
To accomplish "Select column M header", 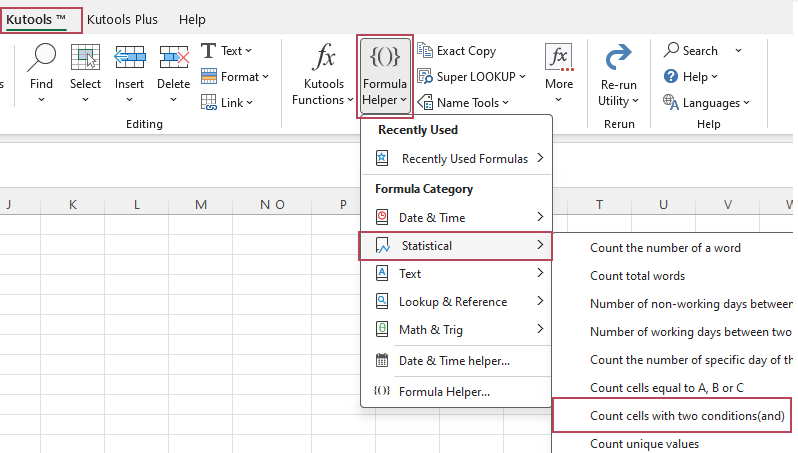I will point(201,205).
